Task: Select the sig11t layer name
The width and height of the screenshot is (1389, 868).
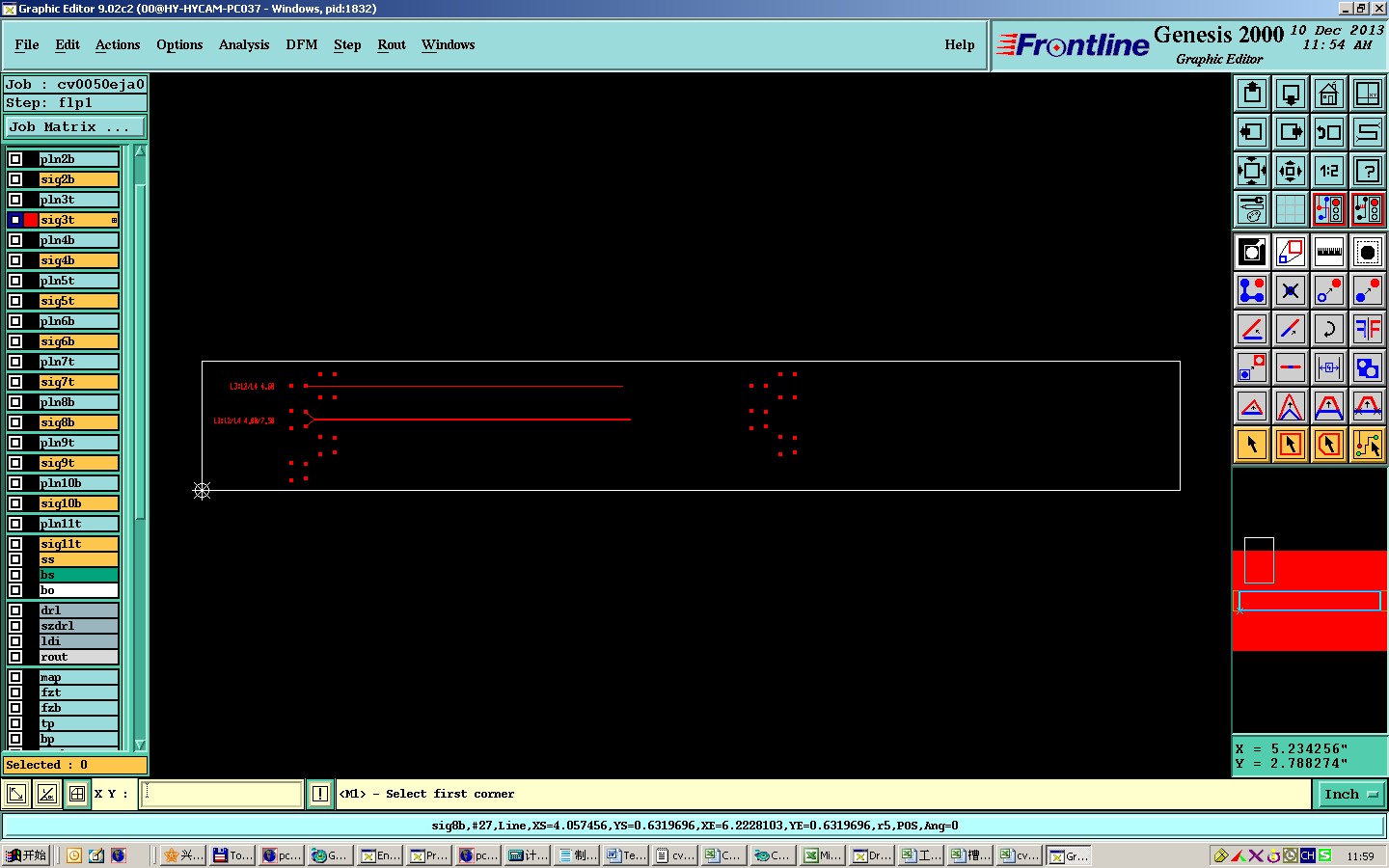Action: [x=79, y=544]
